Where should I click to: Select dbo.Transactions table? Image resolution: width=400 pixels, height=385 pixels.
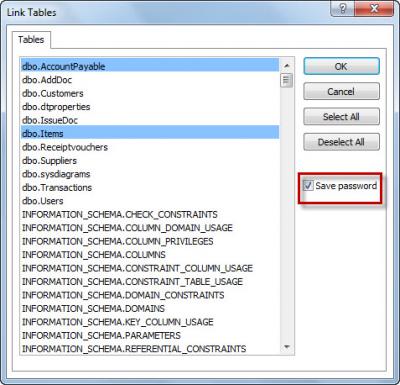(x=150, y=187)
